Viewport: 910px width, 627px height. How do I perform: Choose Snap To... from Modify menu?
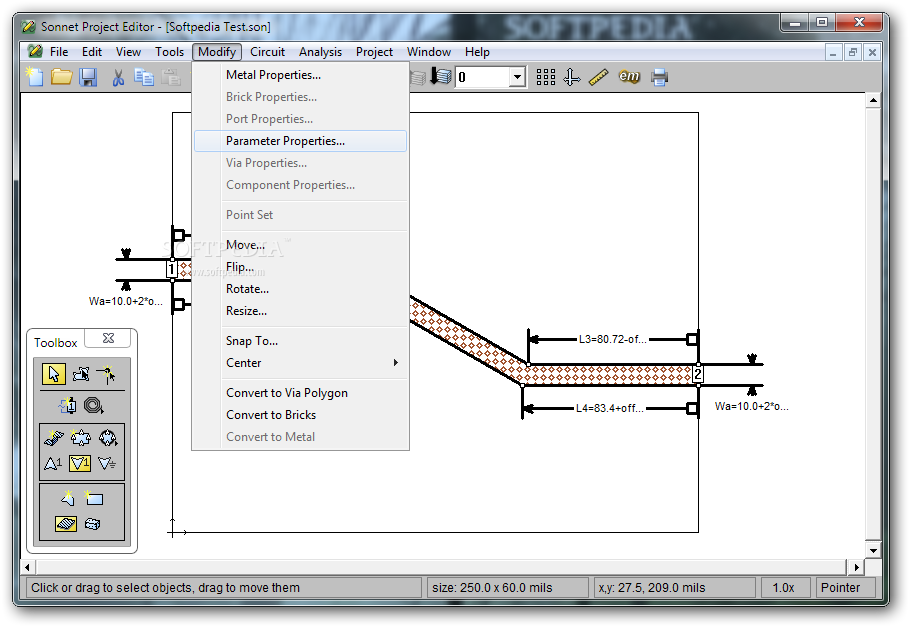tap(301, 341)
